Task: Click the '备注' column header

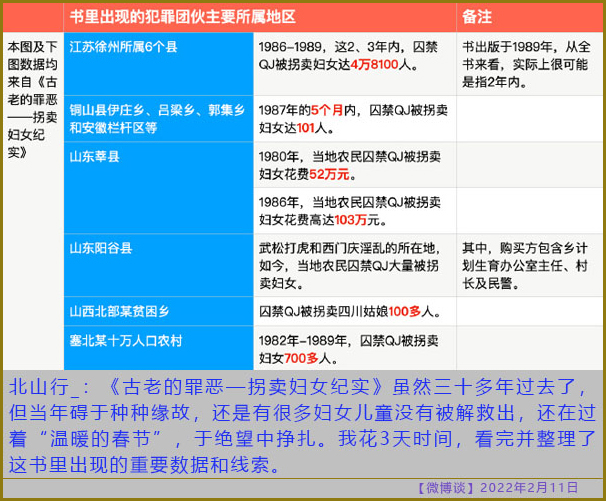Action: tap(477, 17)
